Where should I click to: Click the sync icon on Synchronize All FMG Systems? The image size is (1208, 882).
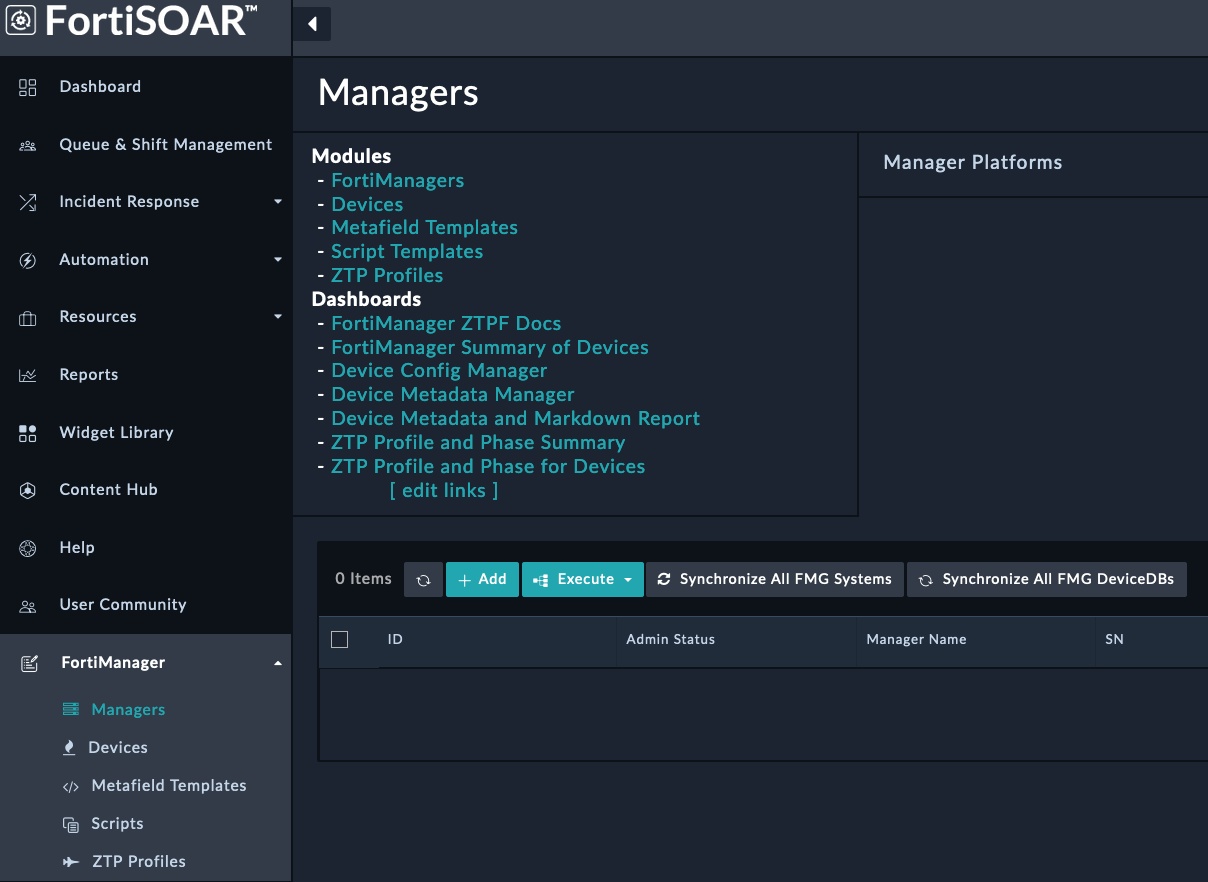[664, 579]
